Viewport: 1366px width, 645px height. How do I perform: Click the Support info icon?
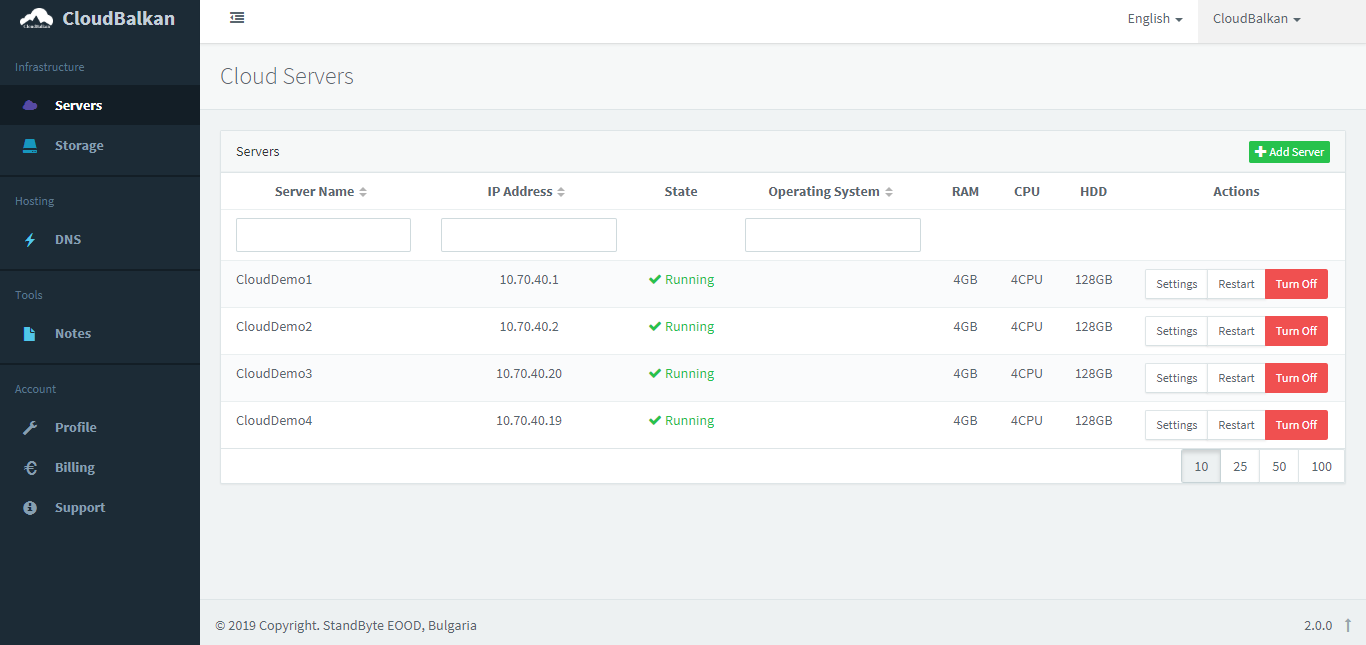click(30, 508)
